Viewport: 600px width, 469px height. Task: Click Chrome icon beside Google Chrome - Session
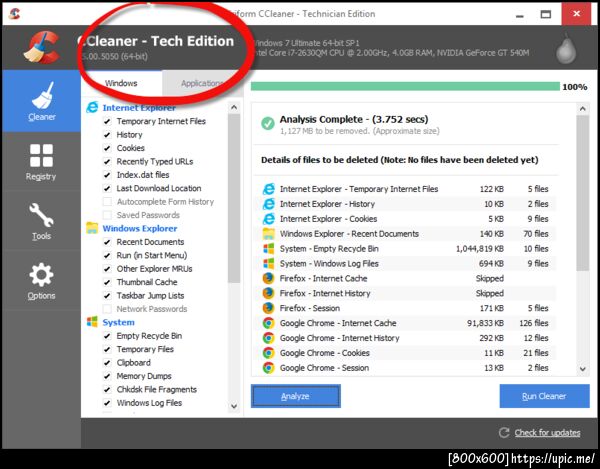tap(269, 368)
